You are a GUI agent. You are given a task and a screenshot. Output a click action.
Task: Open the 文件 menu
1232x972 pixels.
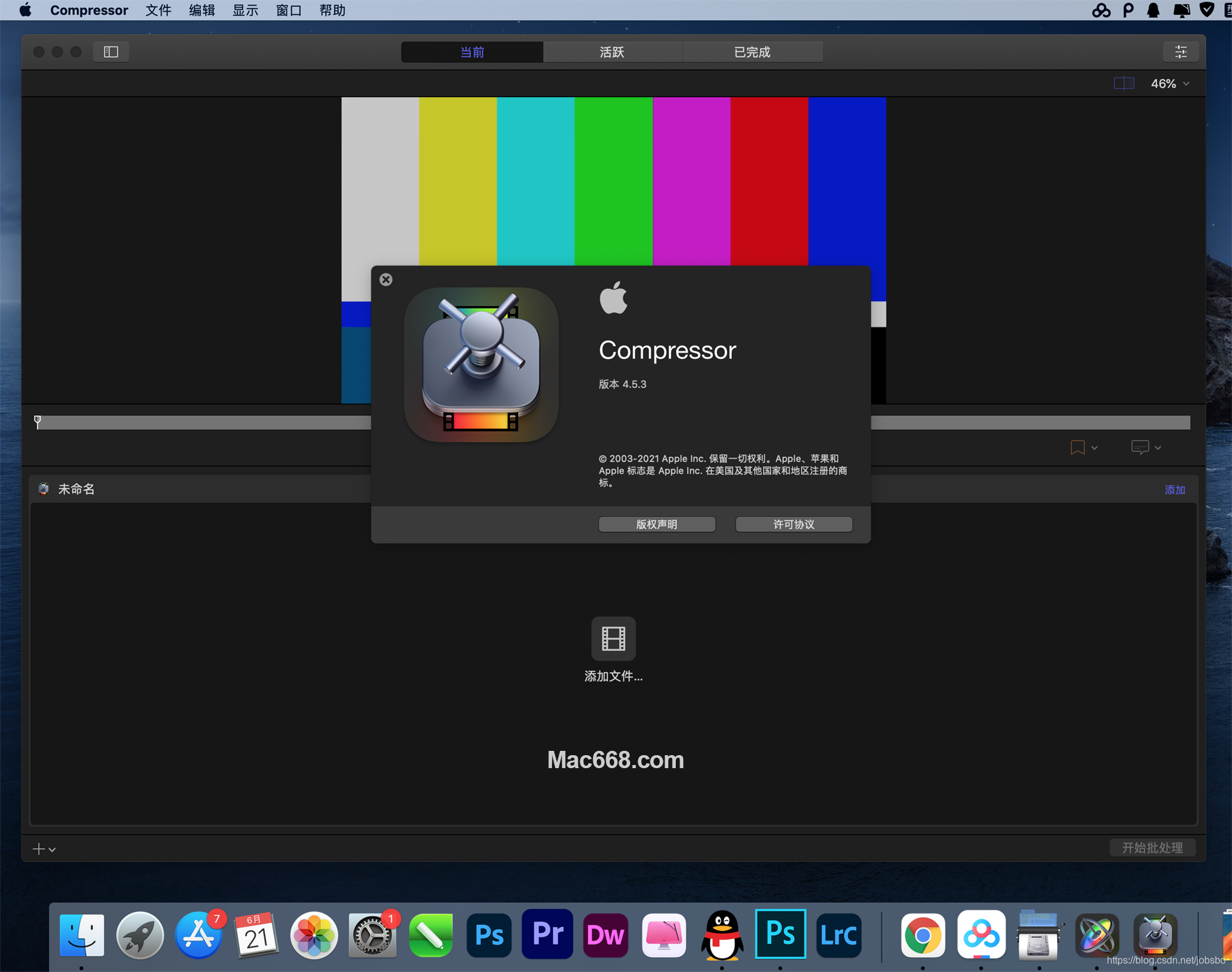[158, 10]
